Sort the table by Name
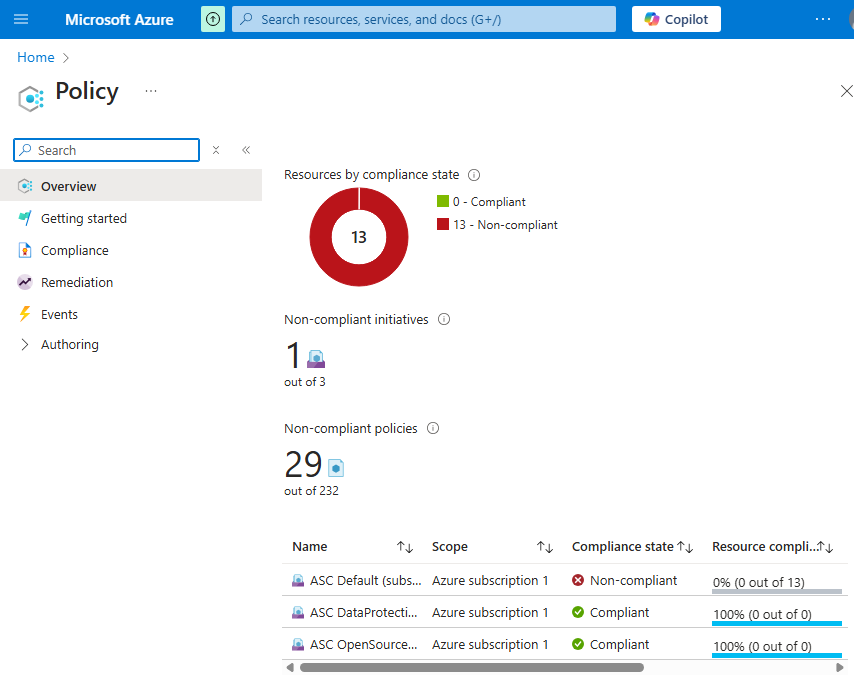The image size is (854, 675). point(405,547)
